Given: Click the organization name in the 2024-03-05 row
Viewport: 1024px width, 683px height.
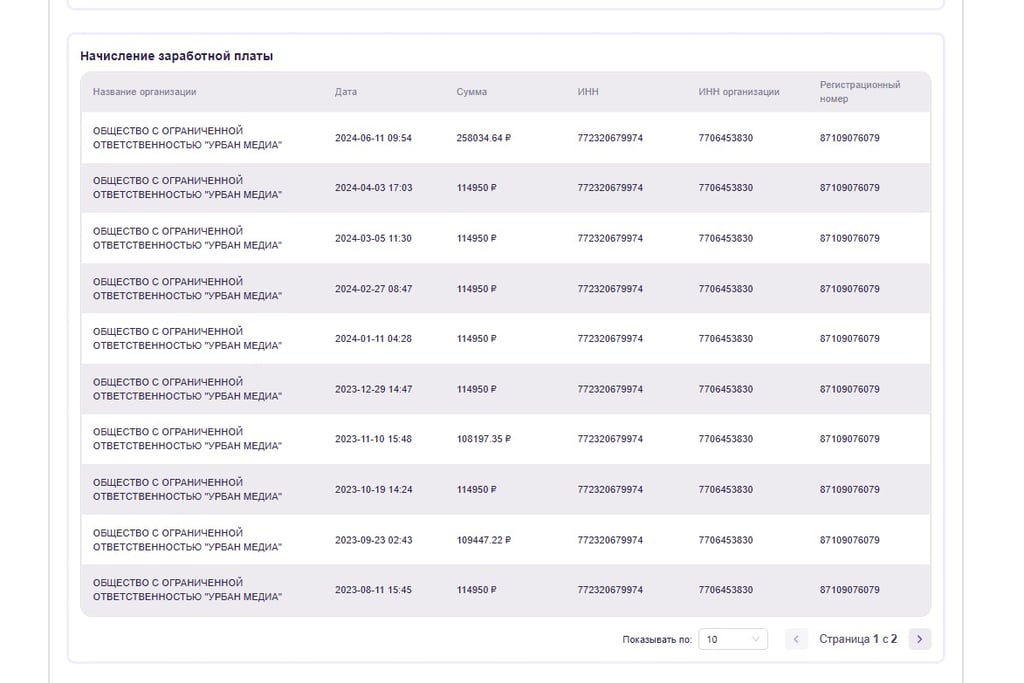Looking at the screenshot, I should [x=187, y=238].
